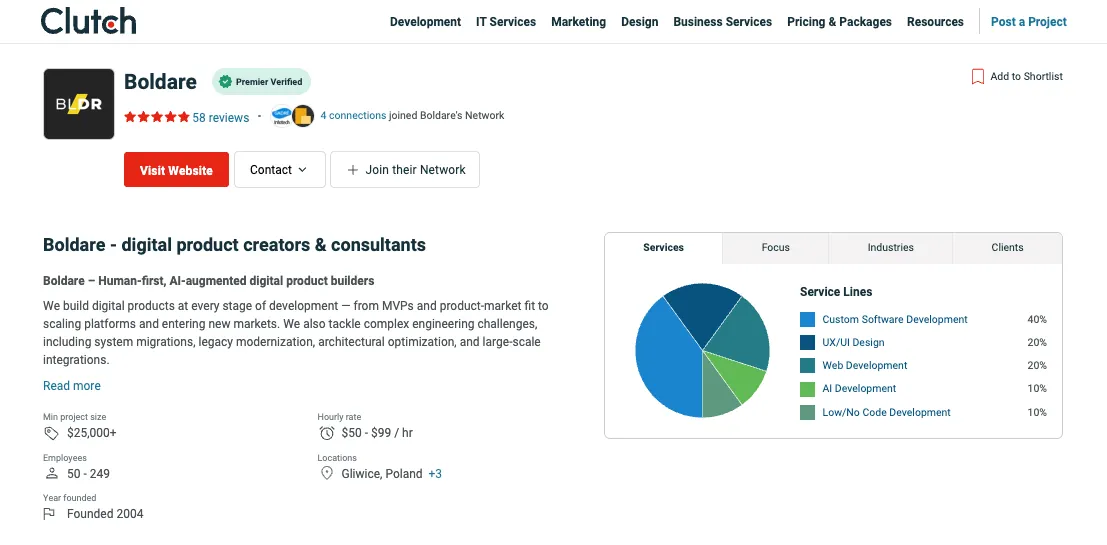
Task: Open the Pricing & Packages menu
Action: tap(839, 22)
